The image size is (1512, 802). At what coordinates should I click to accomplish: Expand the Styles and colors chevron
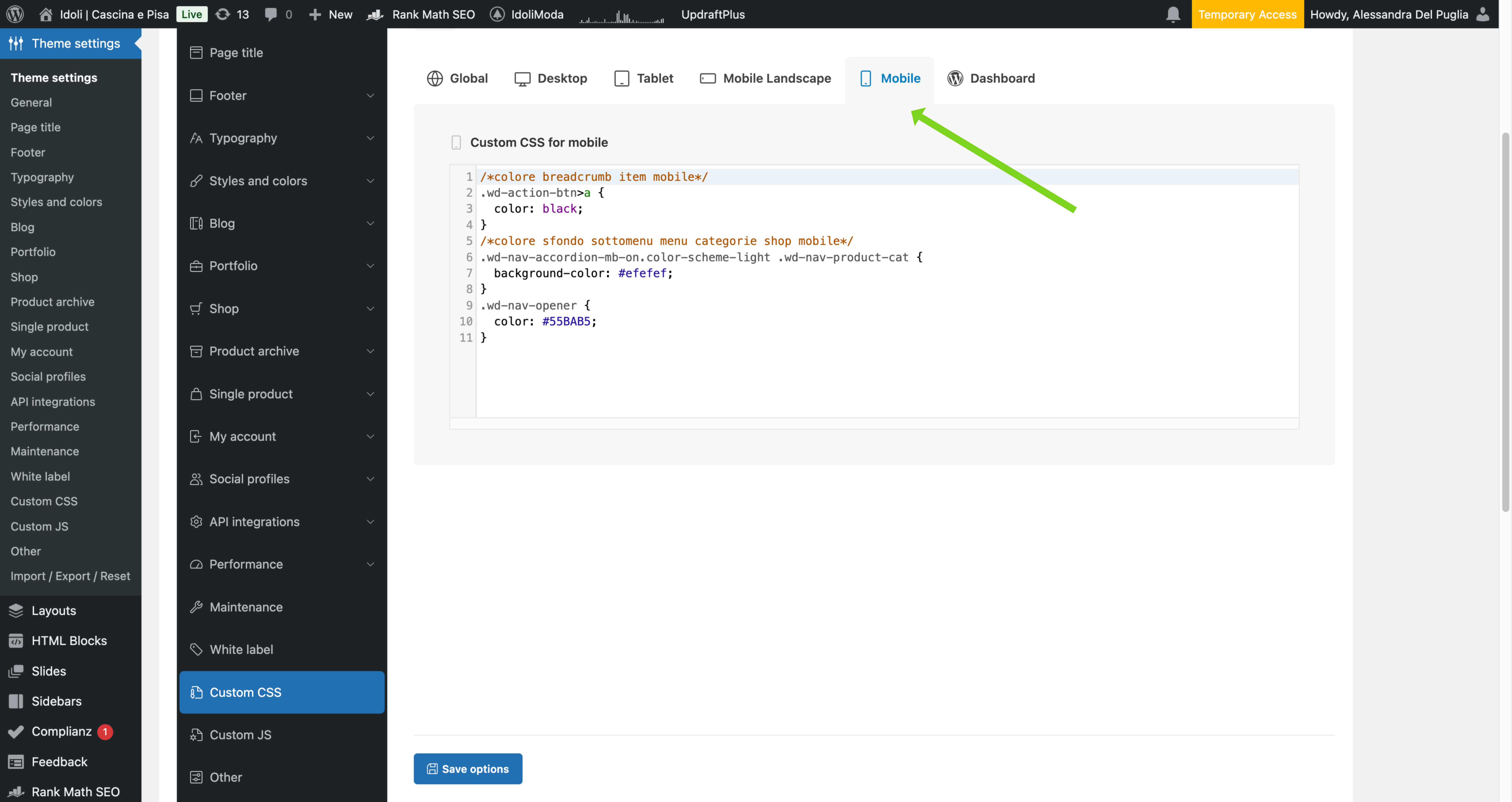370,181
